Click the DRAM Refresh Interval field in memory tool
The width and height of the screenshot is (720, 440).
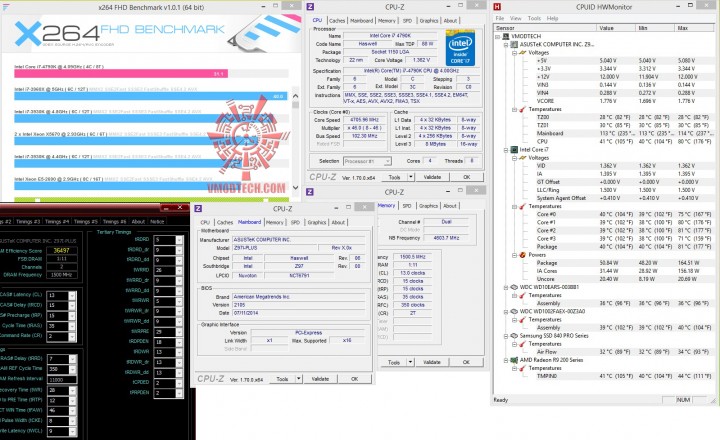62,380
